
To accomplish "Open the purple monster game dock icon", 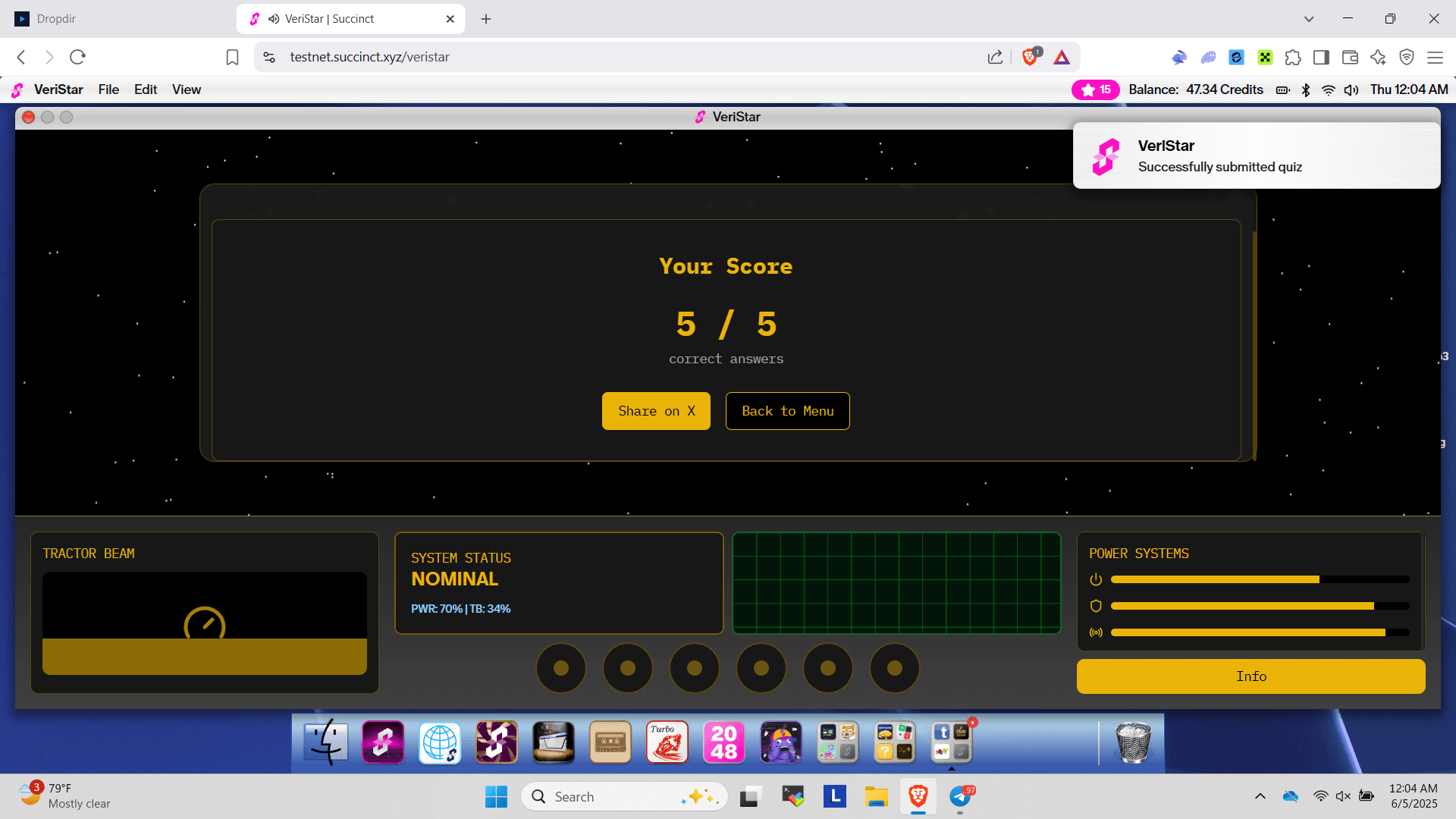I will coord(780,742).
